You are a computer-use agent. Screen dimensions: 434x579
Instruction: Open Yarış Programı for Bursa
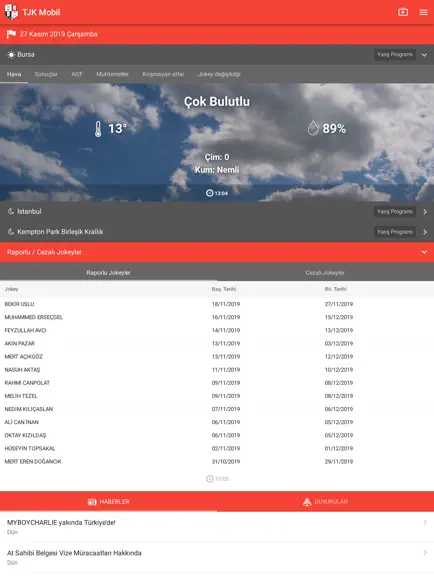(x=394, y=55)
